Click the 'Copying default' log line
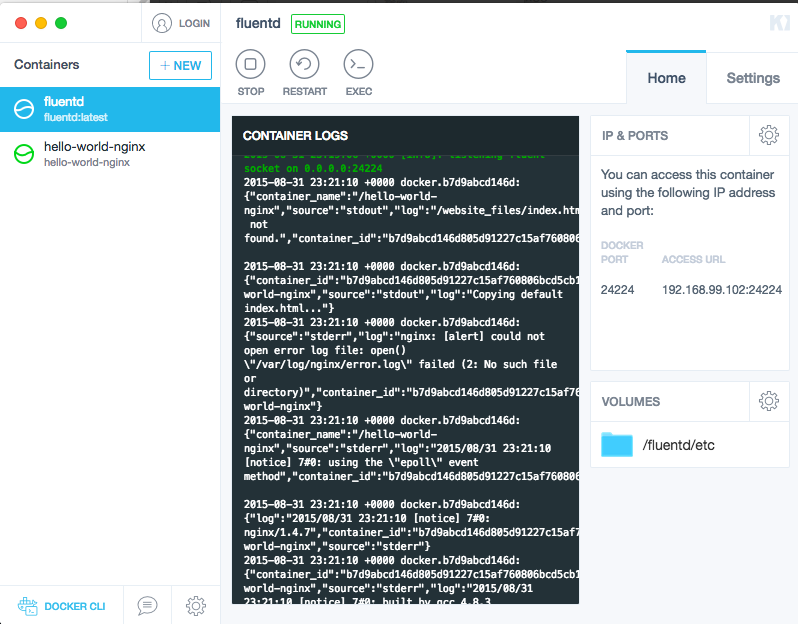This screenshot has height=624, width=798. [x=403, y=294]
